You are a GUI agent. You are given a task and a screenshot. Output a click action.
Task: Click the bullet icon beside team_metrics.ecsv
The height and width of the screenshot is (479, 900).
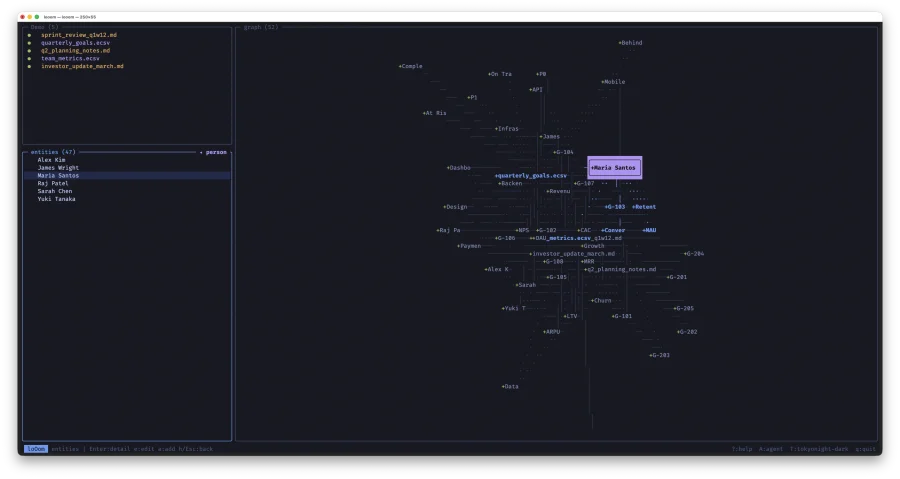[x=30, y=59]
